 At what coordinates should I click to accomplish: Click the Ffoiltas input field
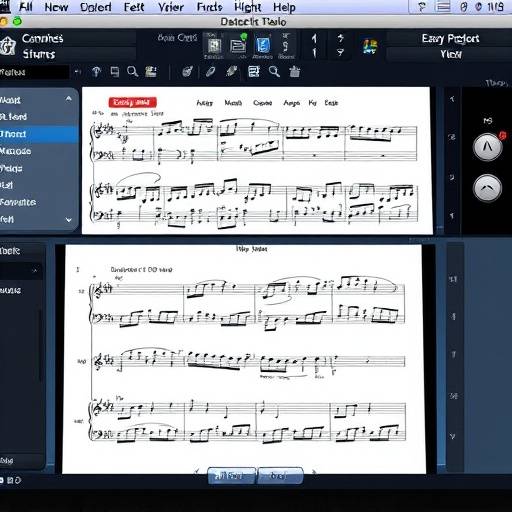coord(35,72)
